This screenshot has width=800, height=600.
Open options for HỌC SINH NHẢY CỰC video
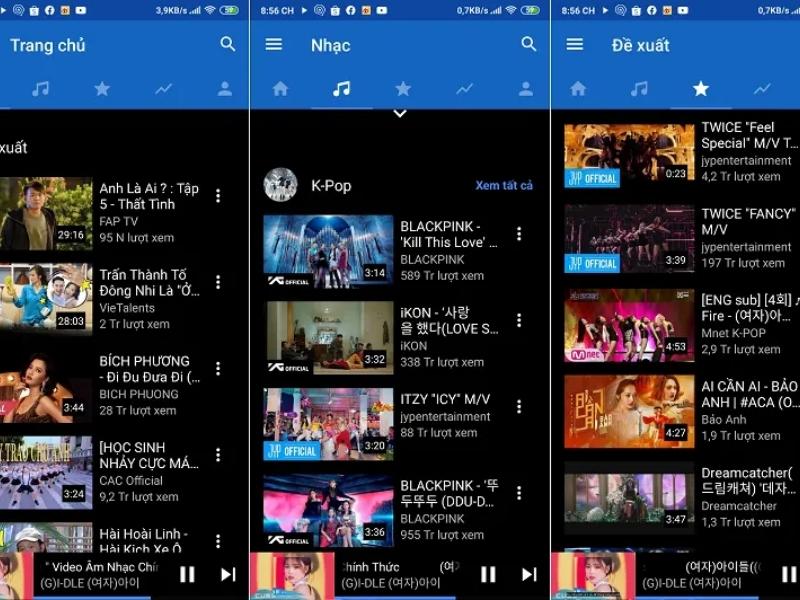click(x=218, y=455)
